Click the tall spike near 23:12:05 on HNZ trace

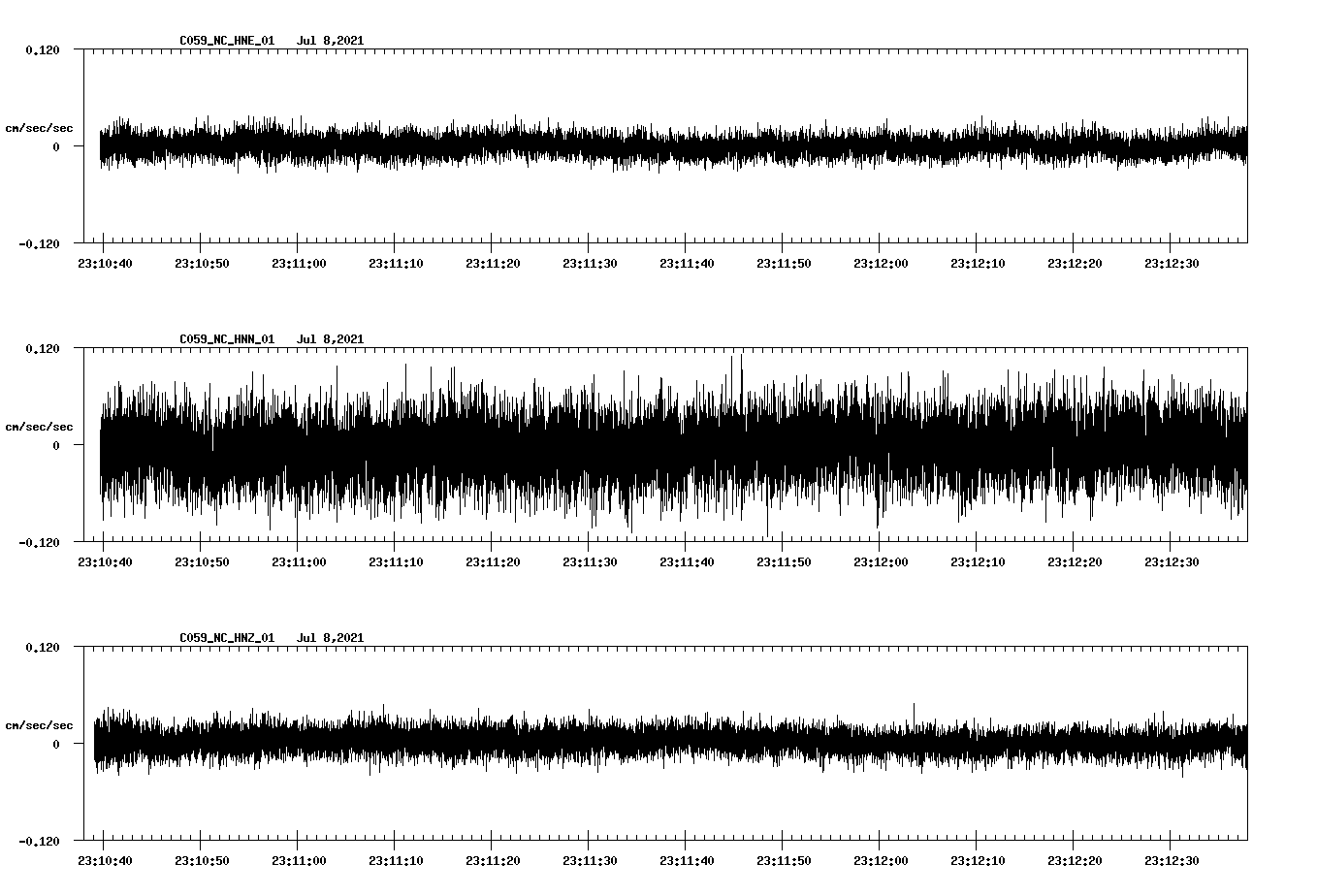(913, 708)
